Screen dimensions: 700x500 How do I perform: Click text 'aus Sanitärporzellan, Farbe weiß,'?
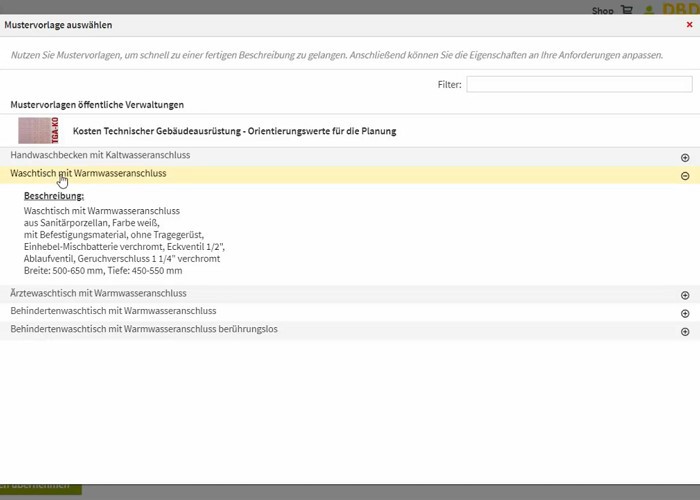point(92,223)
